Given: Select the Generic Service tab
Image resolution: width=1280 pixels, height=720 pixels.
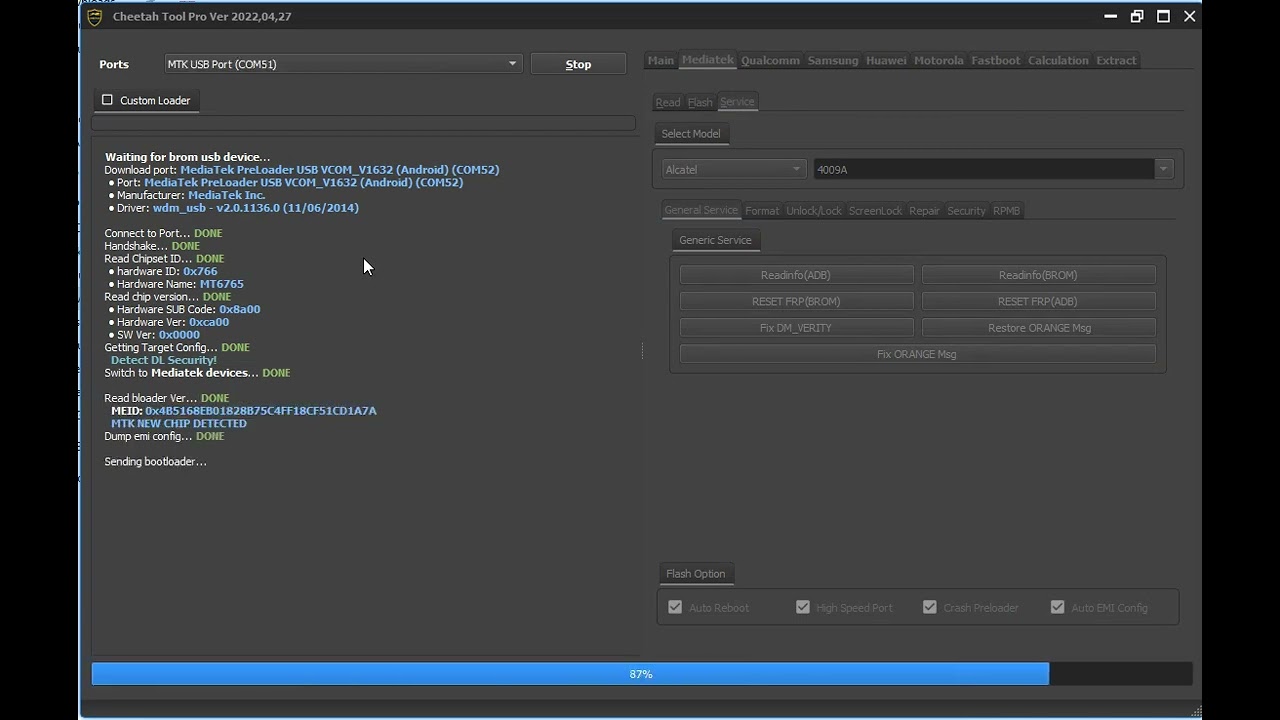Looking at the screenshot, I should (715, 240).
